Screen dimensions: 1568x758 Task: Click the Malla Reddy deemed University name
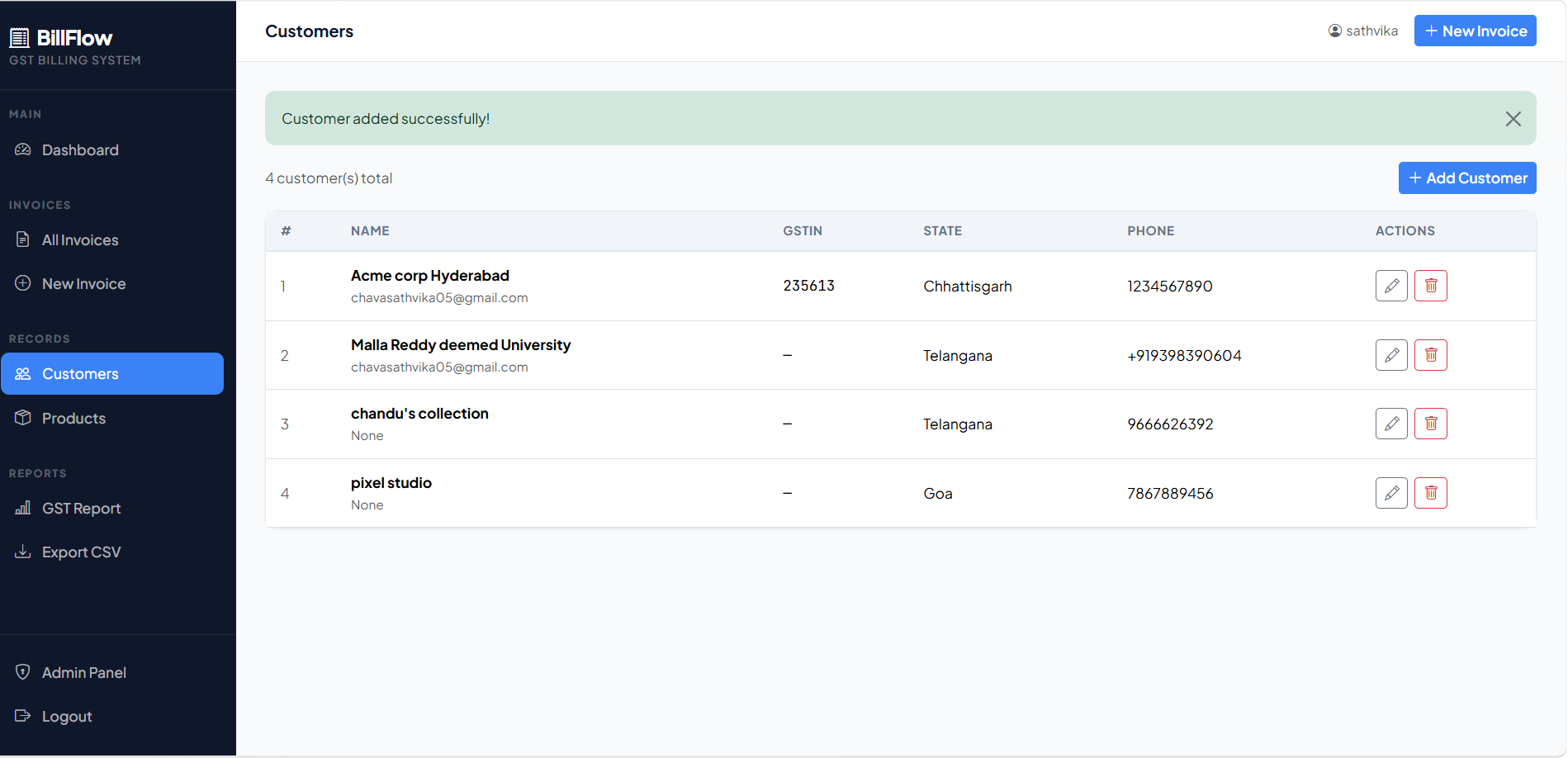pos(461,345)
